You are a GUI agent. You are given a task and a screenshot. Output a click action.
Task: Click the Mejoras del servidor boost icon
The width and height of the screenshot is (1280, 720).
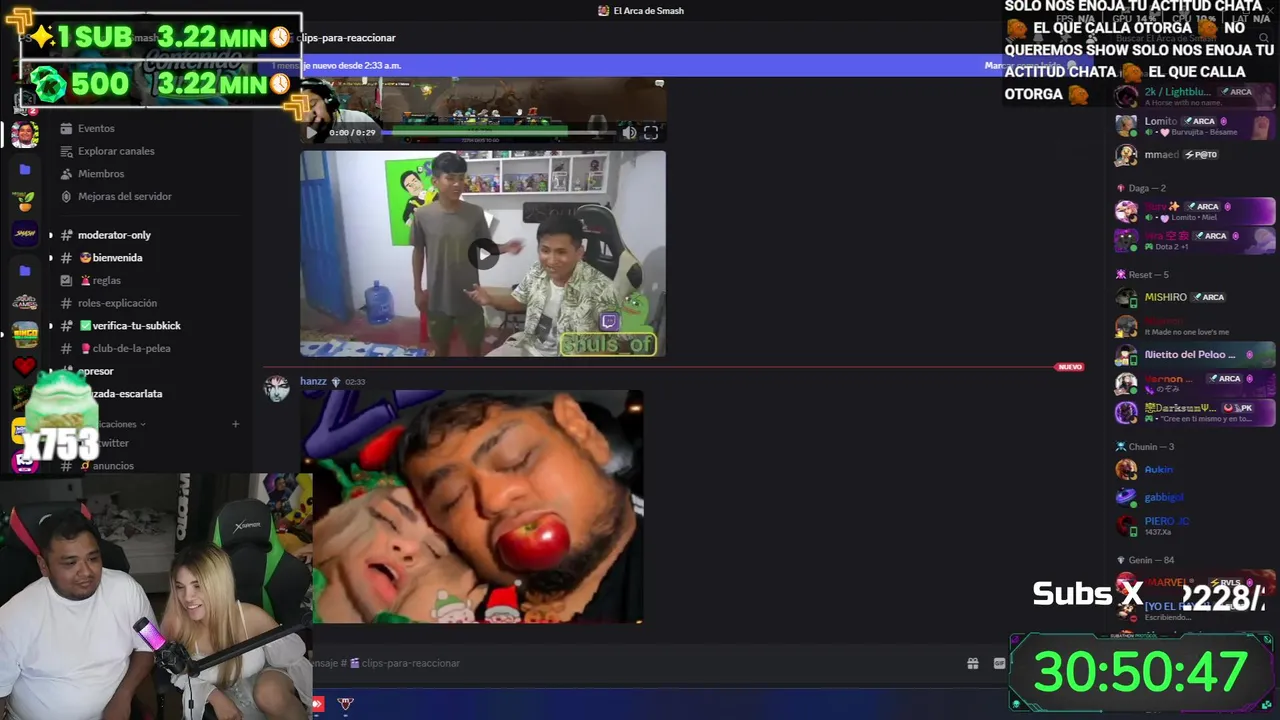[x=66, y=197]
